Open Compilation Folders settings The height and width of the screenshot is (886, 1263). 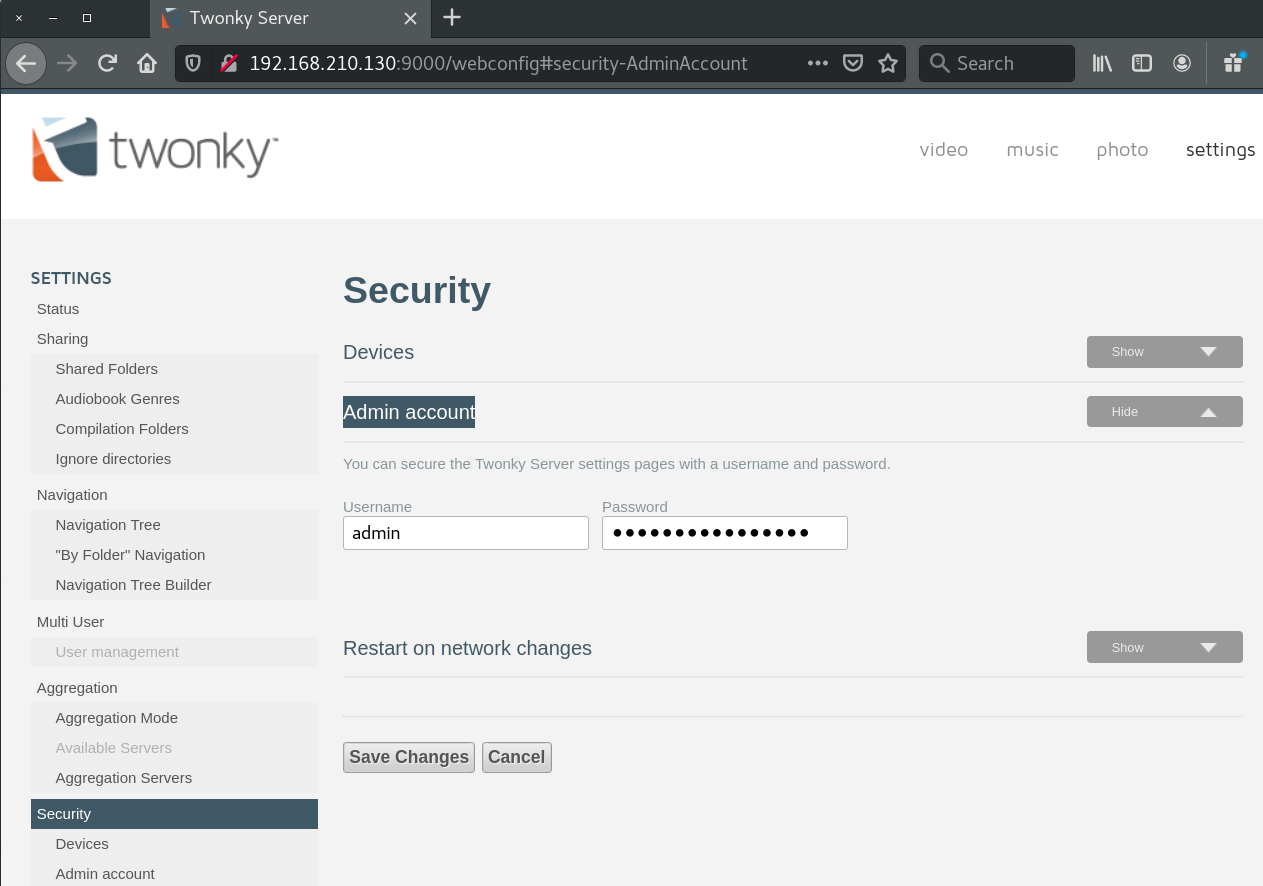(x=122, y=429)
